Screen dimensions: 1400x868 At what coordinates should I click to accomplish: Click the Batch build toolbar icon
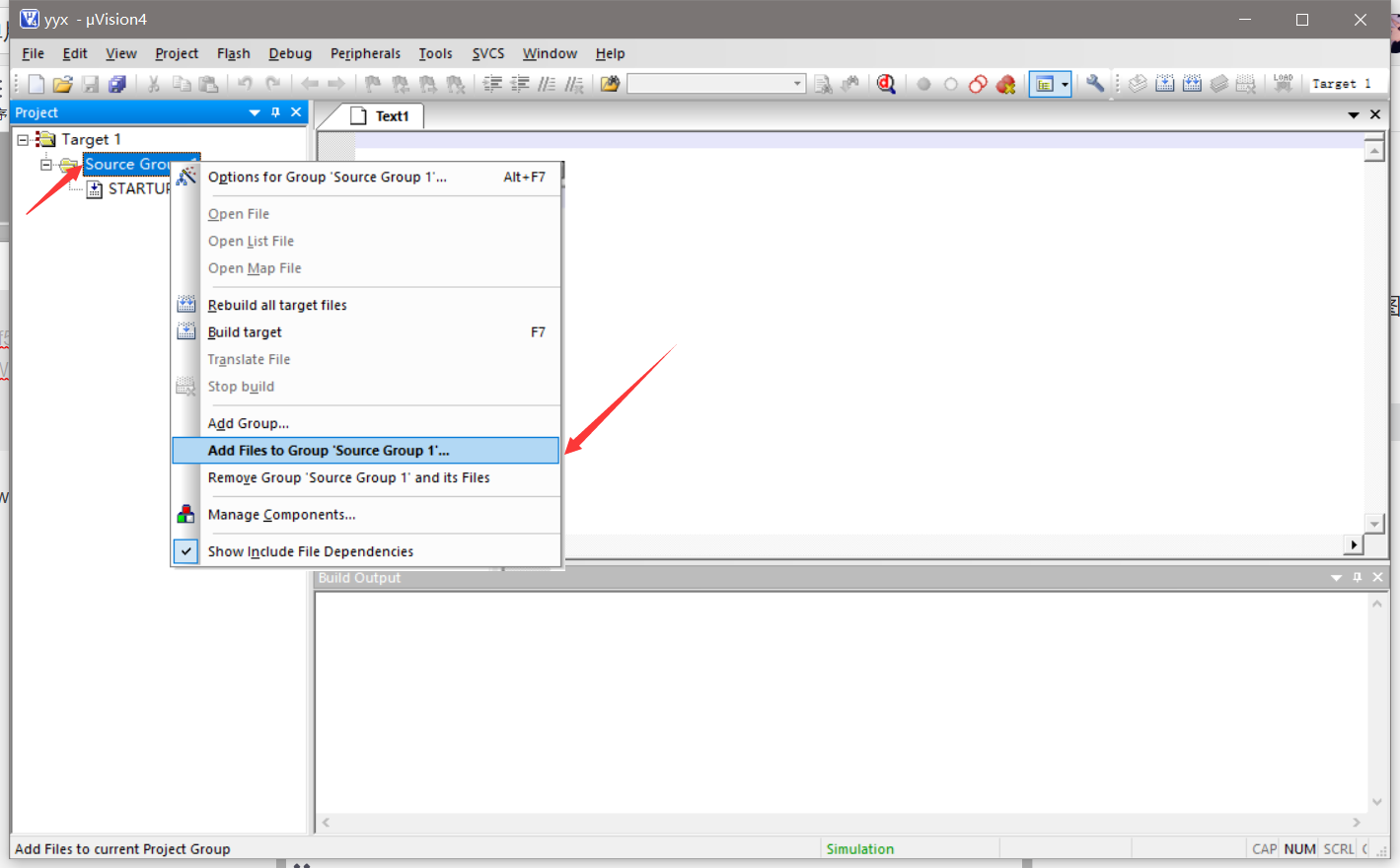tap(1219, 84)
